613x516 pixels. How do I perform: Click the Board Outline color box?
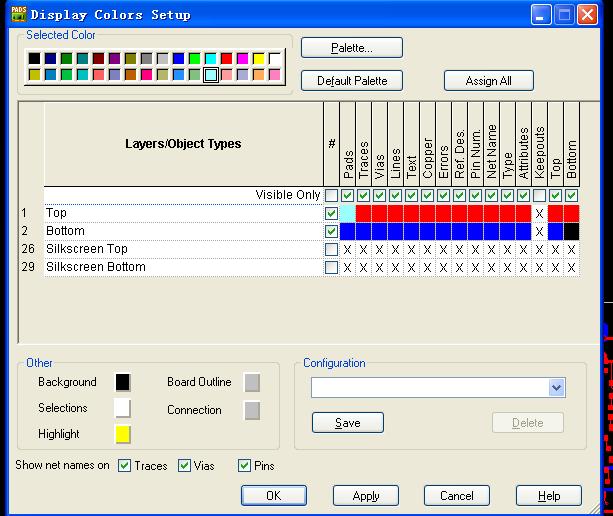point(252,382)
